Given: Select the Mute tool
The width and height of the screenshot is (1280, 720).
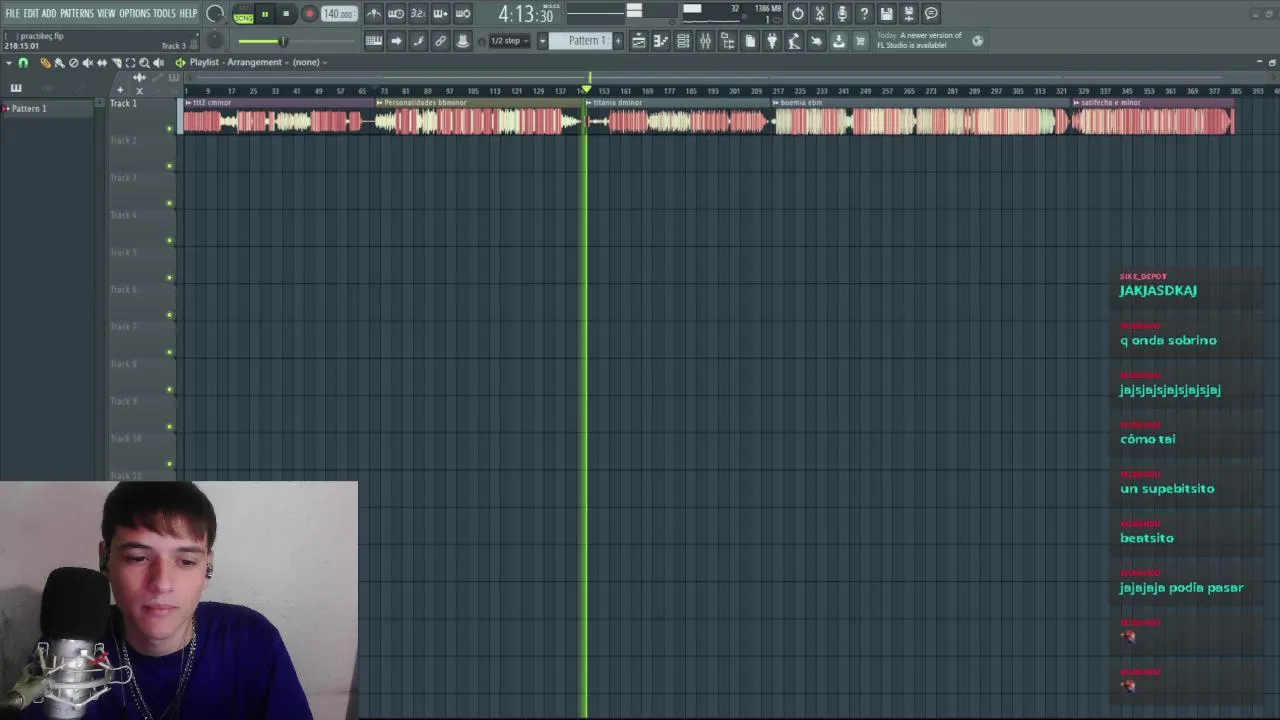Looking at the screenshot, I should point(87,63).
